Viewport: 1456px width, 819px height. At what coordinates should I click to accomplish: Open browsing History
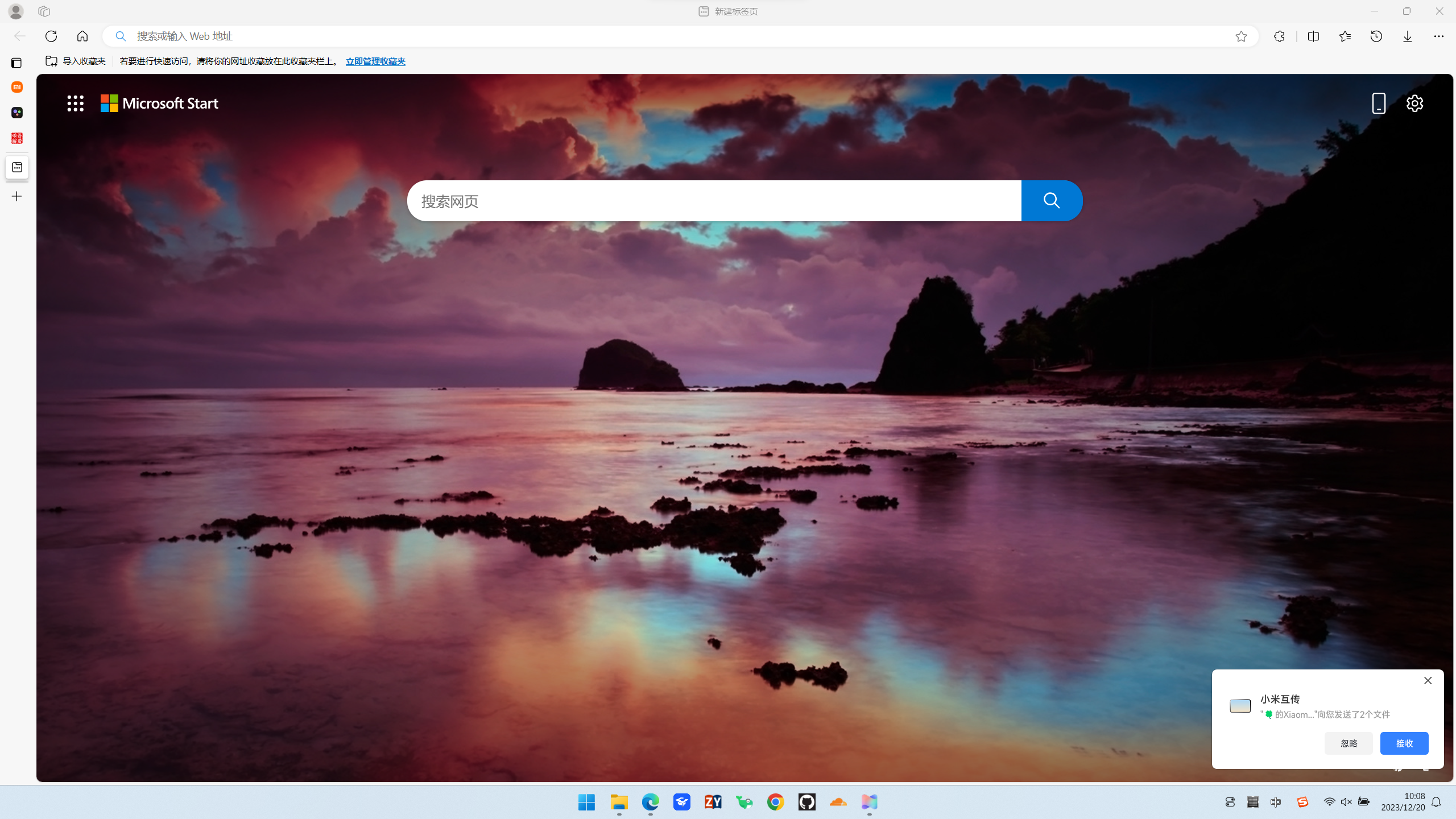(1376, 36)
